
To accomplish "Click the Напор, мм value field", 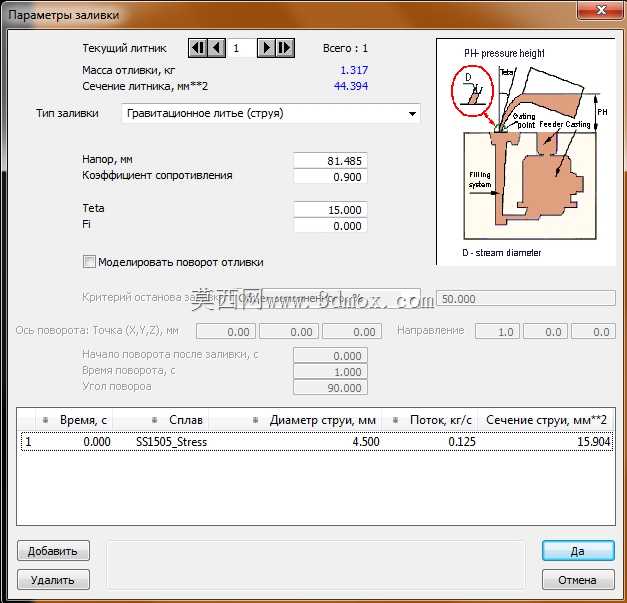I will click(x=330, y=161).
